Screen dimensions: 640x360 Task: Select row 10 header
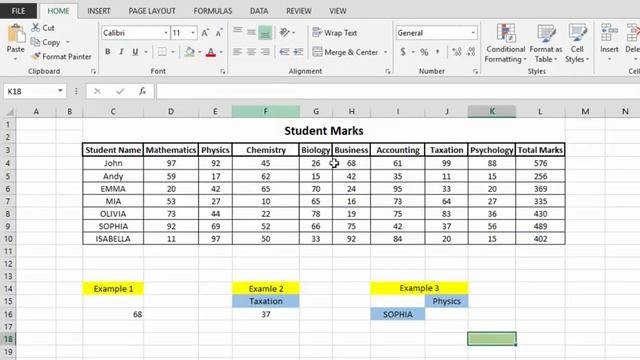[x=8, y=239]
